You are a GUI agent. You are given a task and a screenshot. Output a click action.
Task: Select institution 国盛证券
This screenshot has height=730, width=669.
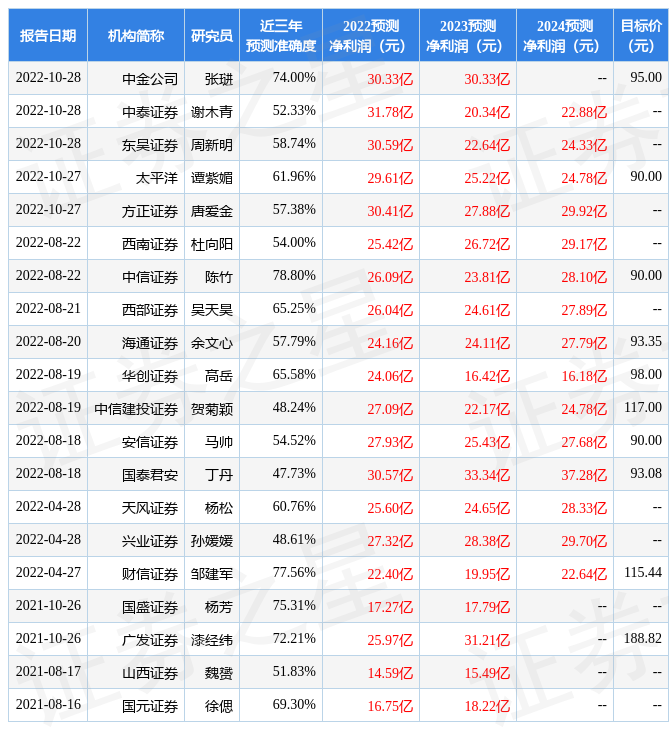150,608
